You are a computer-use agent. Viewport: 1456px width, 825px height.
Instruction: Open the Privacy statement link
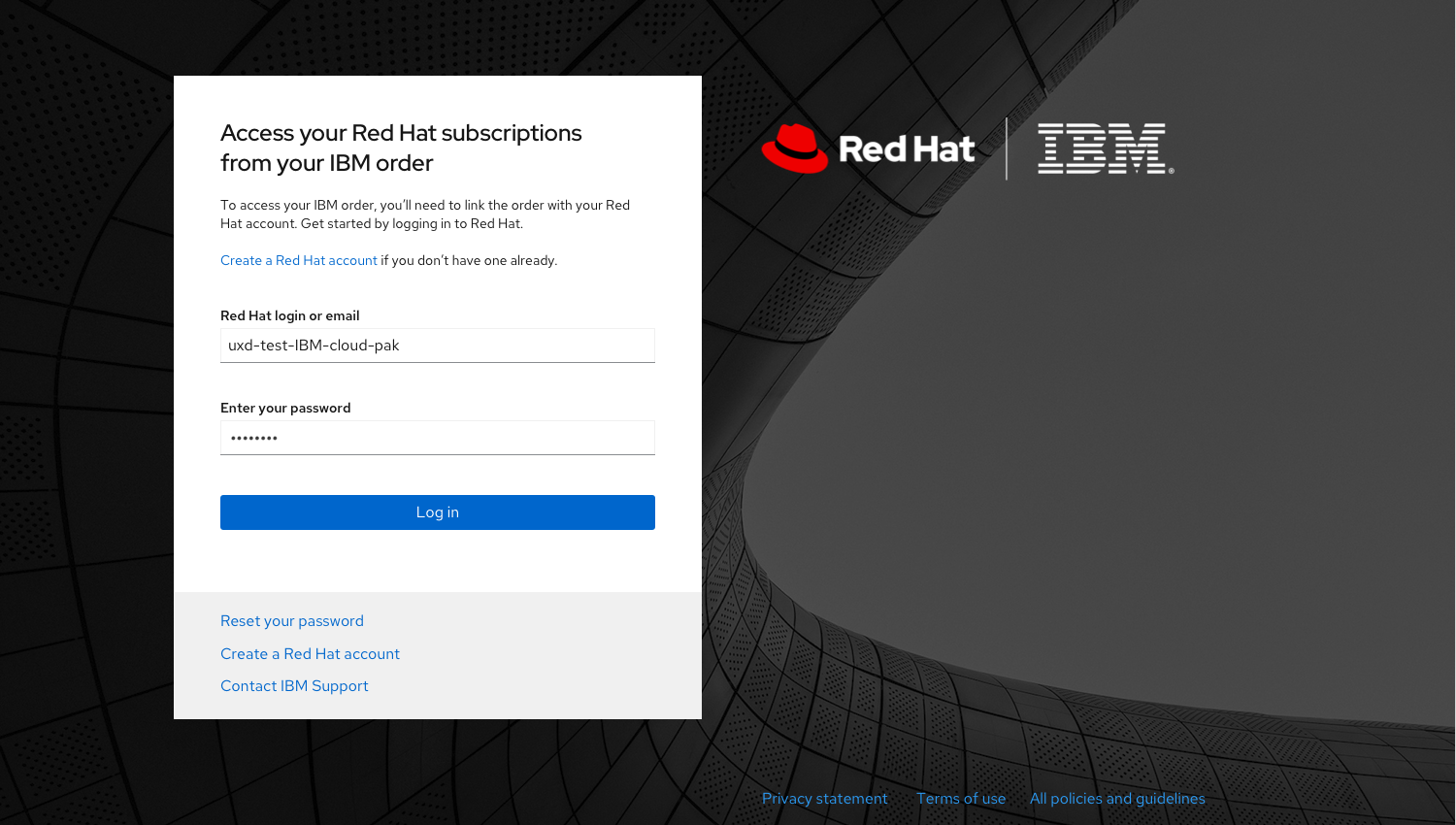click(x=824, y=799)
